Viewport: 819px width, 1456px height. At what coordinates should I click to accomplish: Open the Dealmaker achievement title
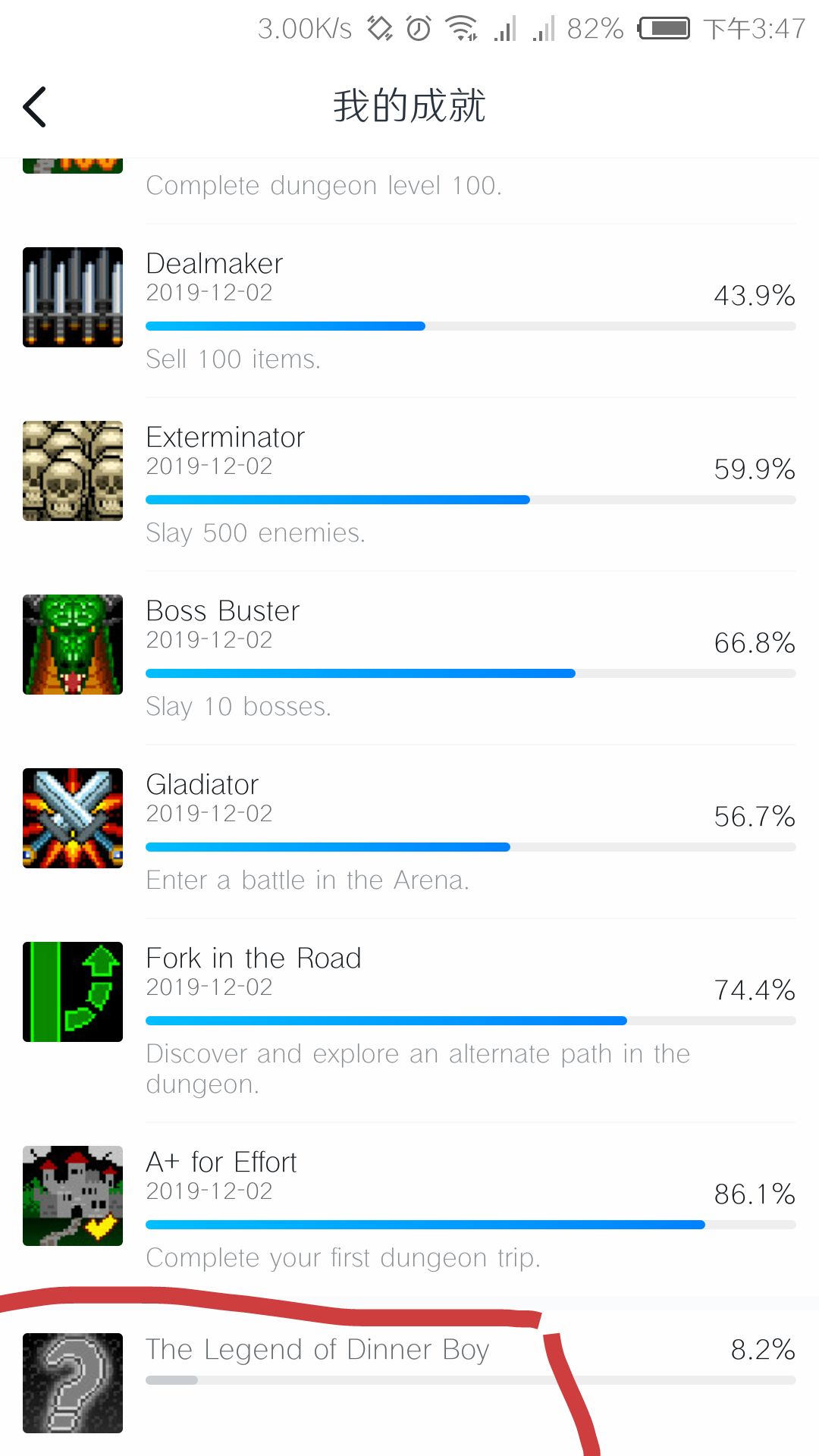(x=215, y=264)
